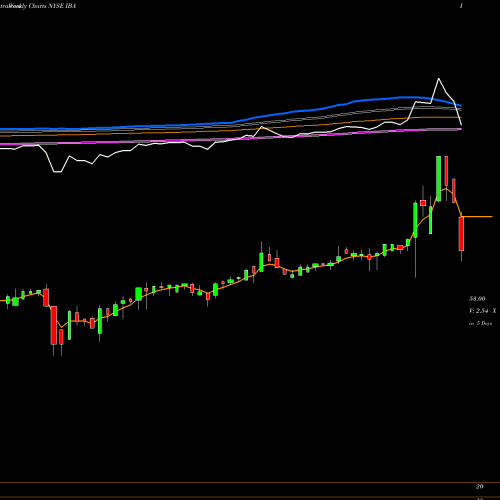Click the 'Charts NYSE IBA' title text
The width and height of the screenshot is (500, 500).
[x=52, y=6]
